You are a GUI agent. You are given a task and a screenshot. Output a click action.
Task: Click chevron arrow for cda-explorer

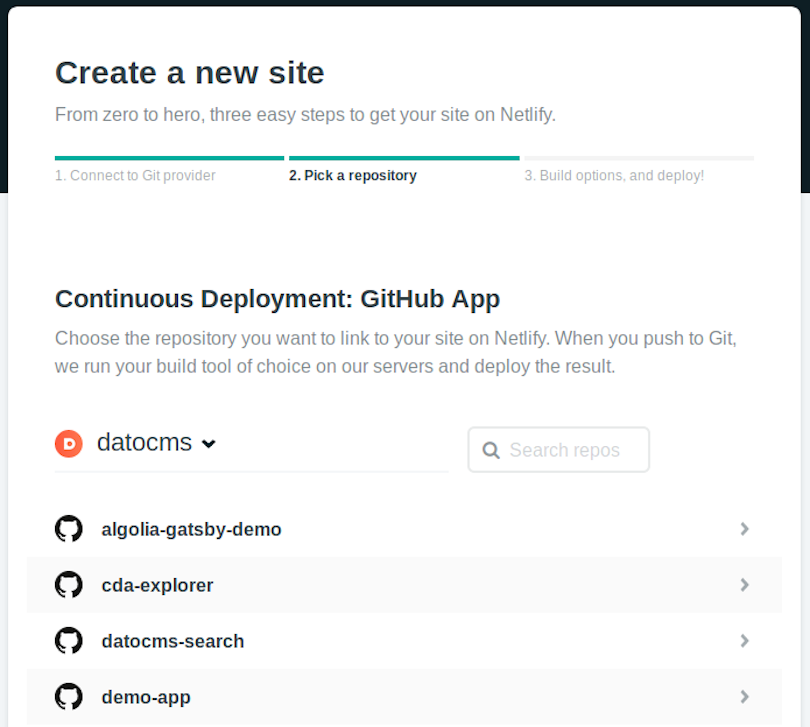(744, 584)
